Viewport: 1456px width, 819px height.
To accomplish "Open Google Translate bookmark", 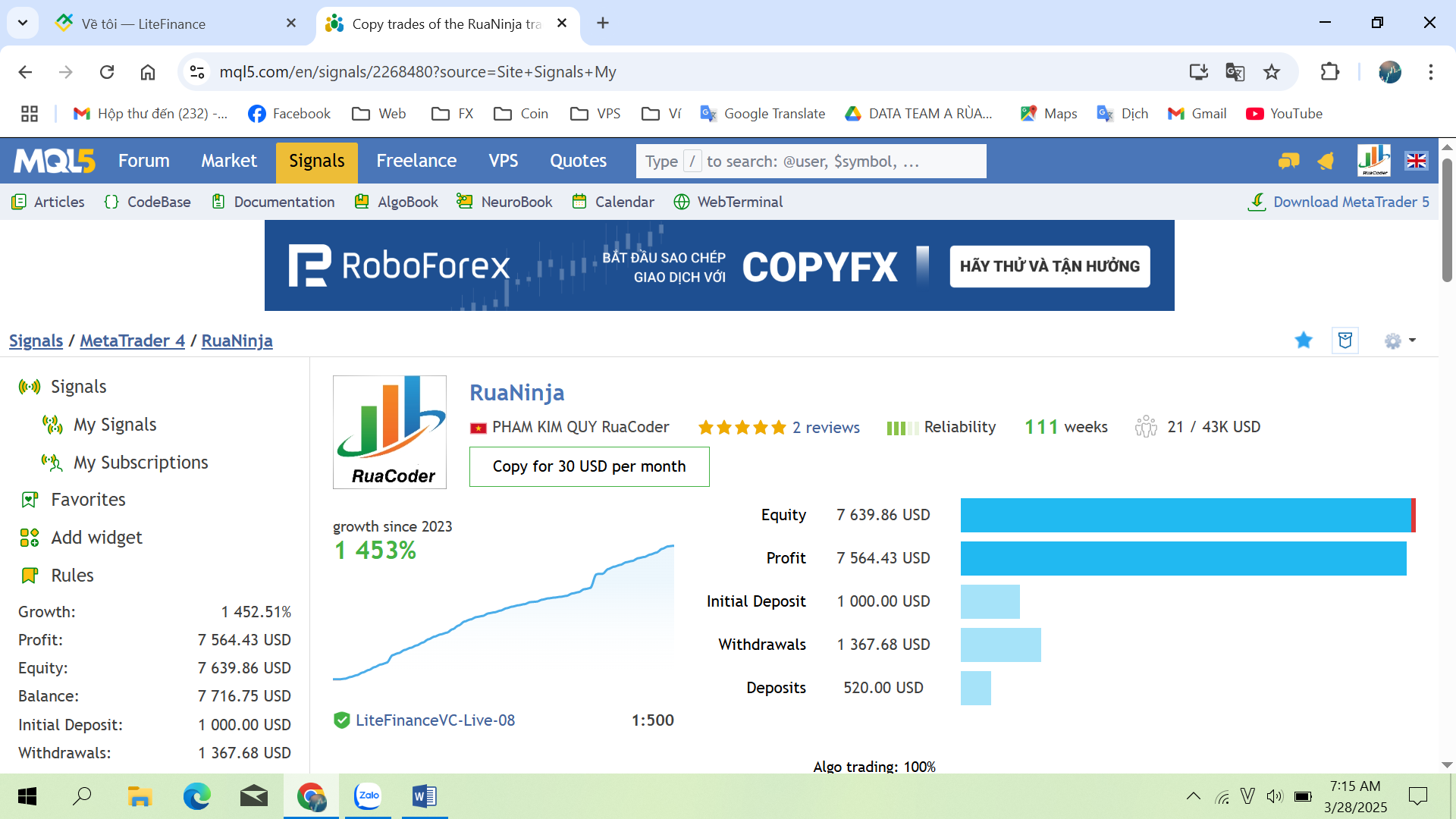I will pos(763,114).
